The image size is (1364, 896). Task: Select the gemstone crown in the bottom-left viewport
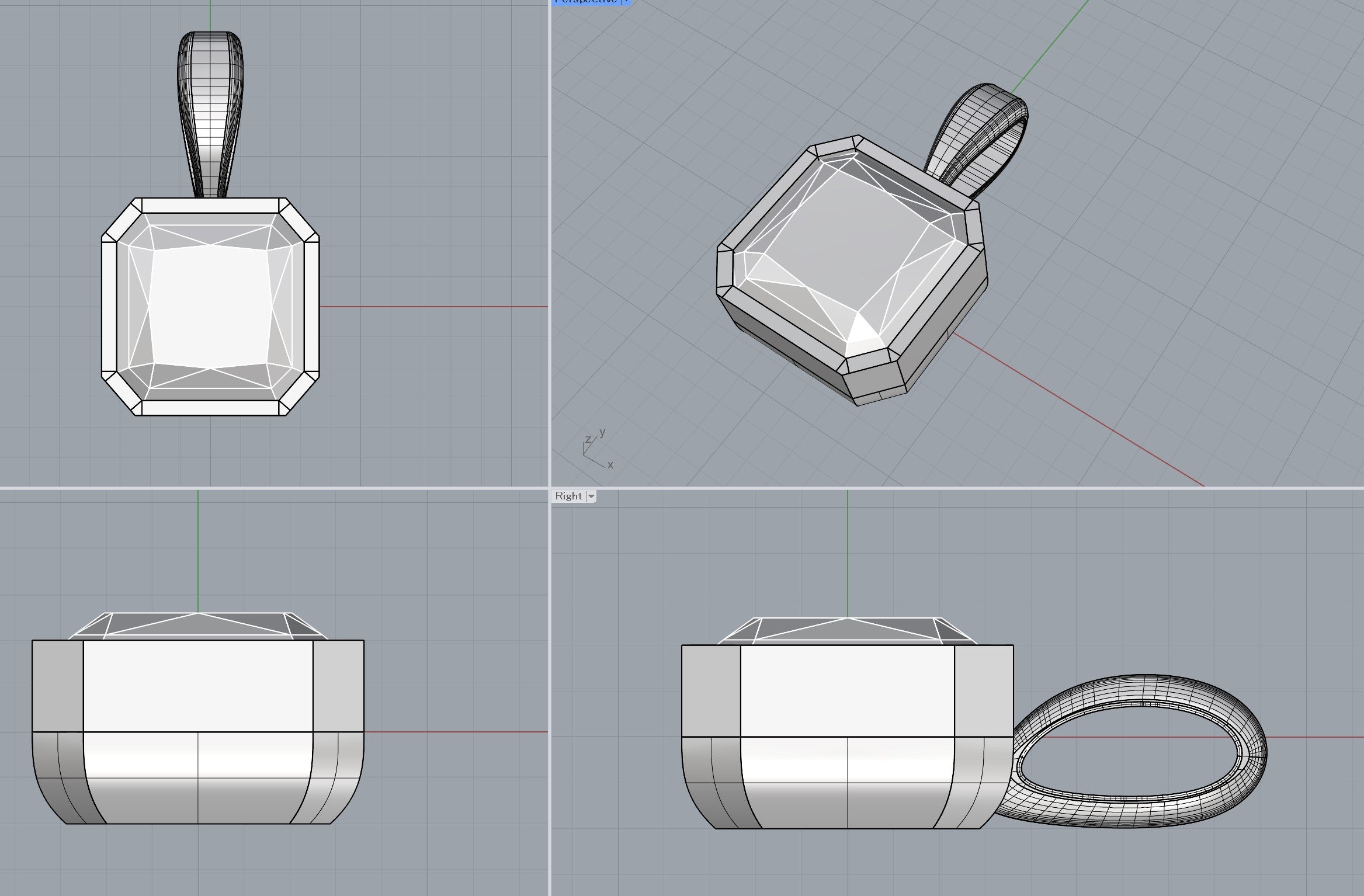point(198,626)
